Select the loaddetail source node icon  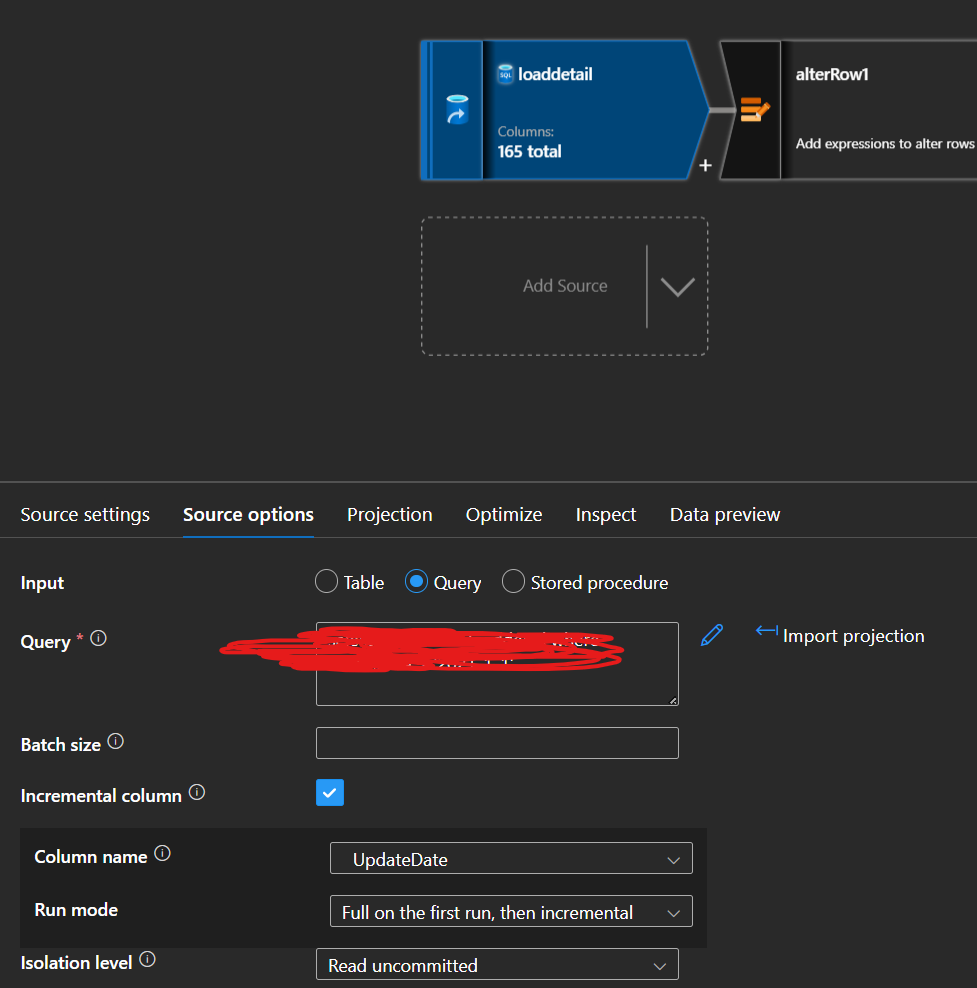(x=457, y=110)
